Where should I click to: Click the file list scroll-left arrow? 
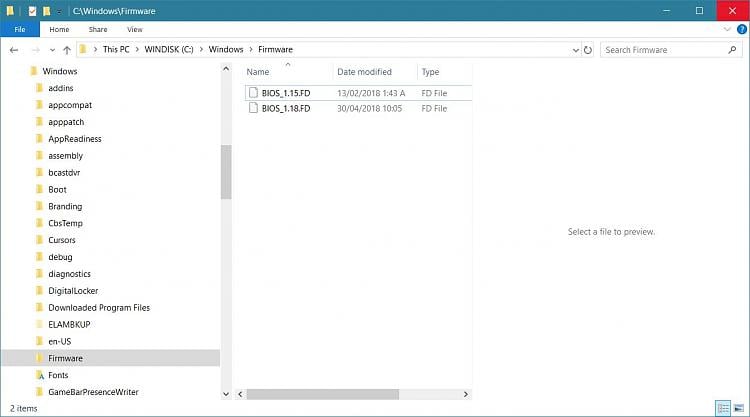click(240, 395)
